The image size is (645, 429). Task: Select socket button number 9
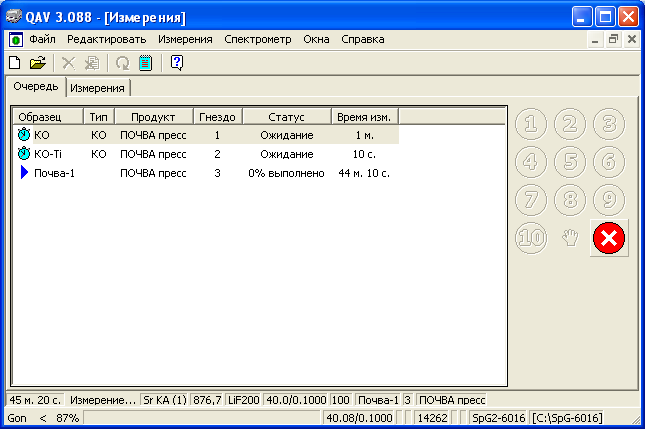coord(609,200)
